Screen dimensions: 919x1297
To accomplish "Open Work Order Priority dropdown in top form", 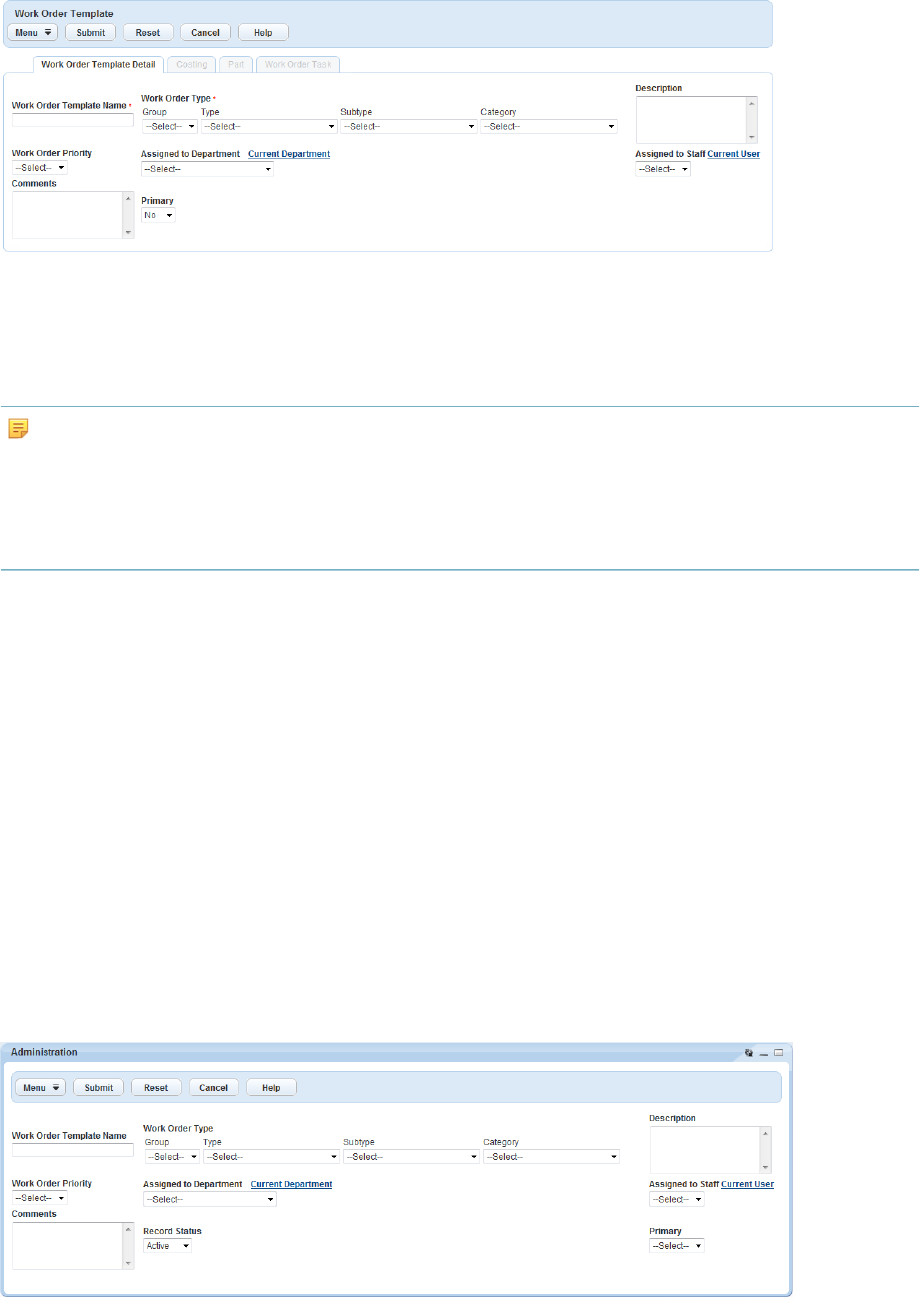I will pyautogui.click(x=39, y=168).
